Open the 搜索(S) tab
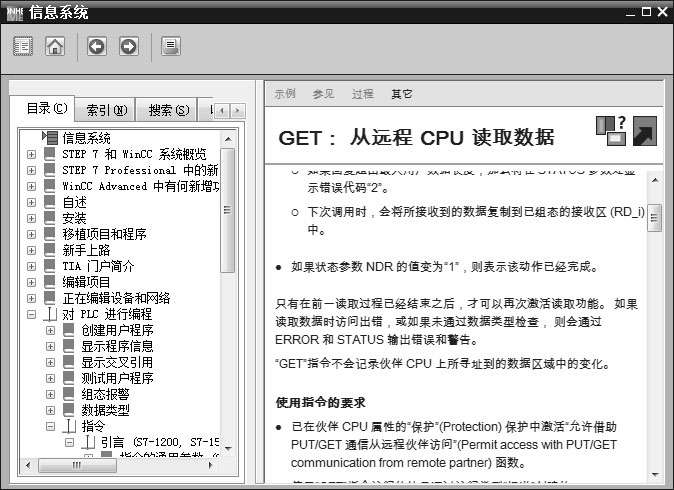 [x=168, y=109]
